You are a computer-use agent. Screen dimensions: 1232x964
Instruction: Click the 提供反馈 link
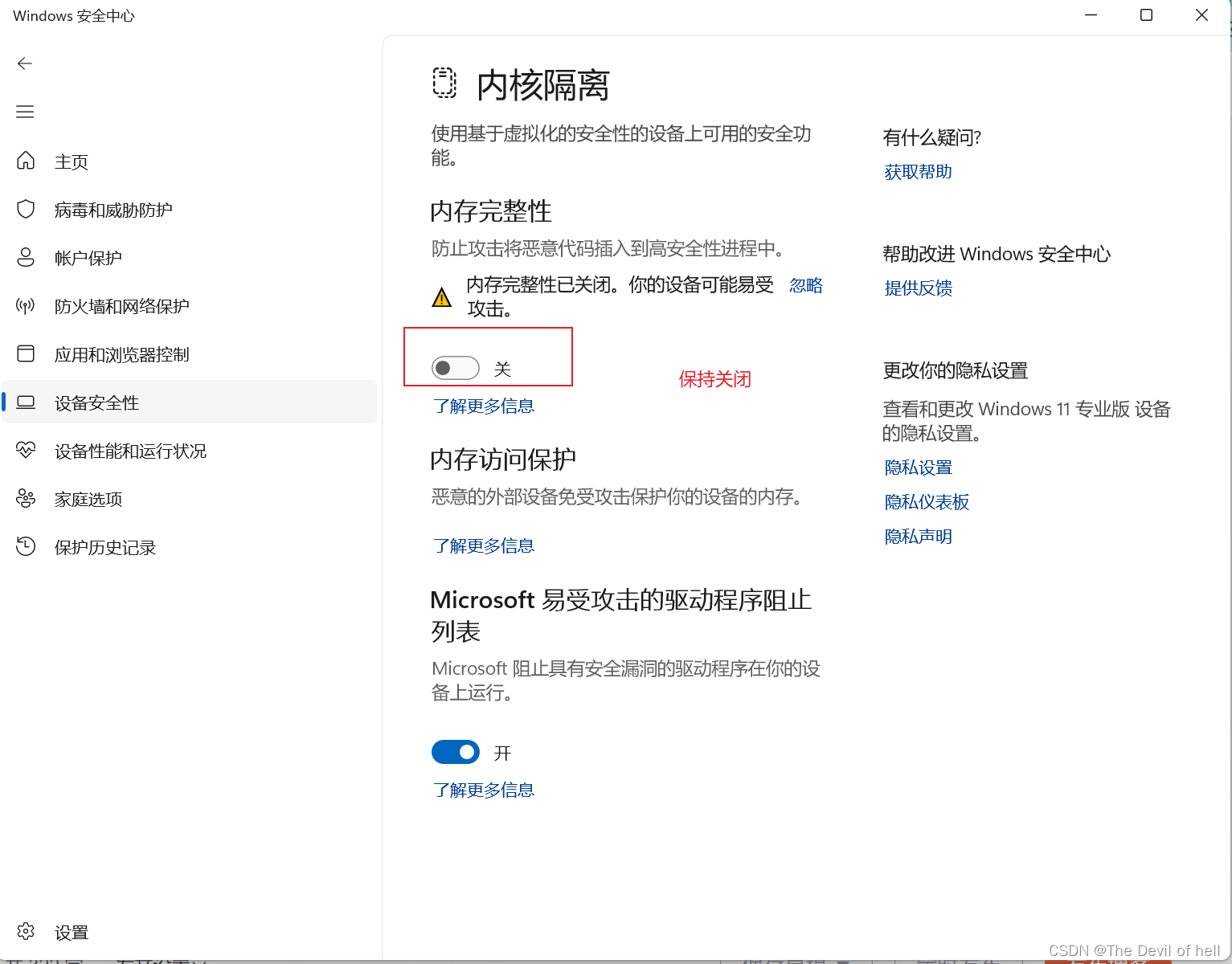pyautogui.click(x=918, y=288)
